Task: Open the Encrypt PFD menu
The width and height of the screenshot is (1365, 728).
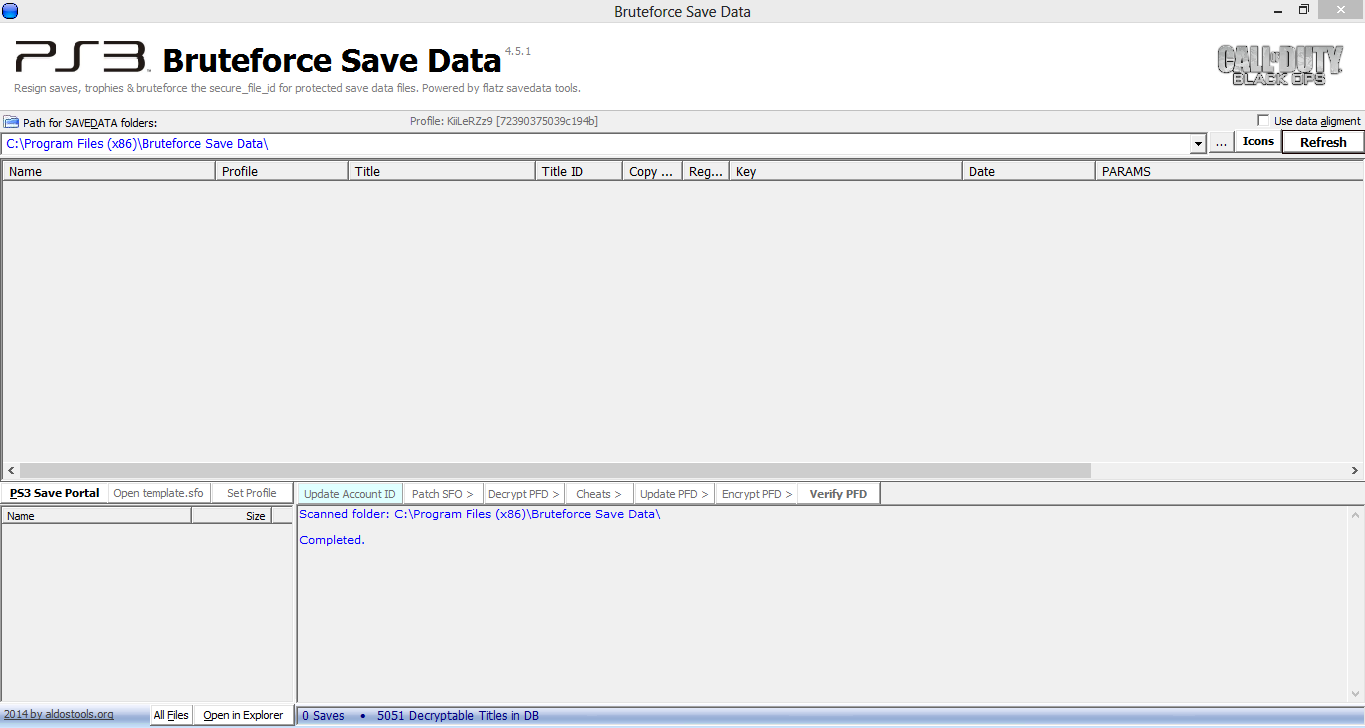Action: pos(757,494)
